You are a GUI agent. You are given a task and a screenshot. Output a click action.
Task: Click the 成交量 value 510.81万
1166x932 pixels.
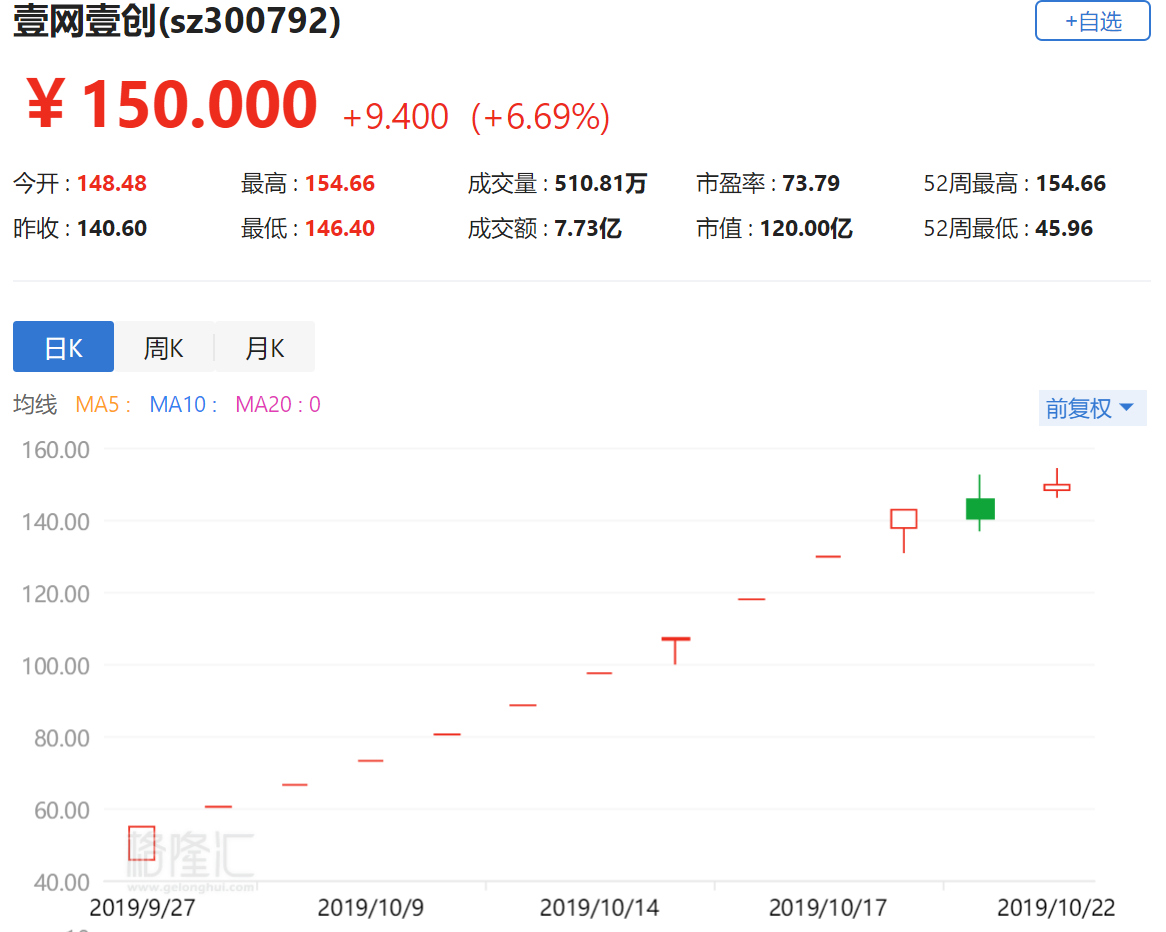click(601, 183)
